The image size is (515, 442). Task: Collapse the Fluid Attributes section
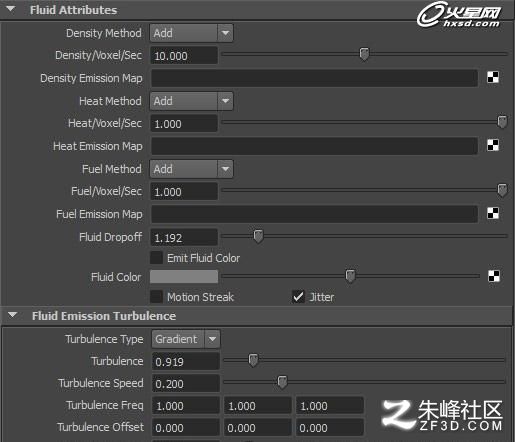click(11, 9)
